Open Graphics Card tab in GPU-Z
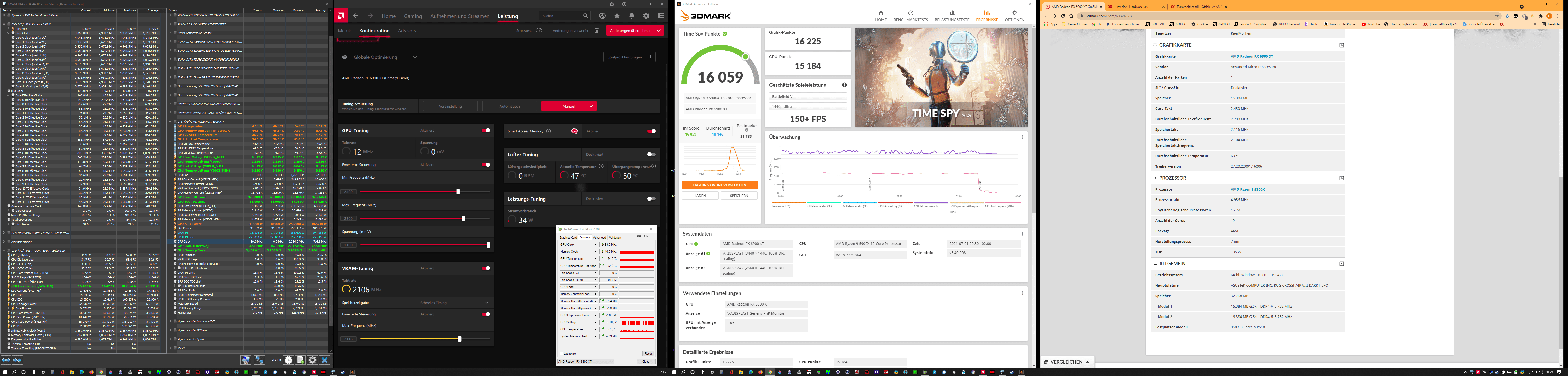Viewport: 1568px width, 376px height. pos(568,237)
